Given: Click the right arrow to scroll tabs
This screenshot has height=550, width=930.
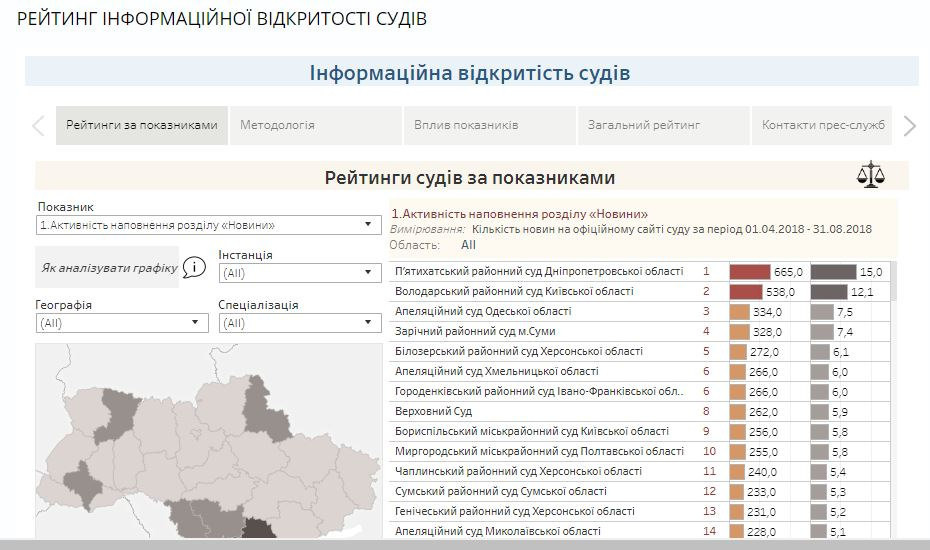Looking at the screenshot, I should (x=909, y=126).
